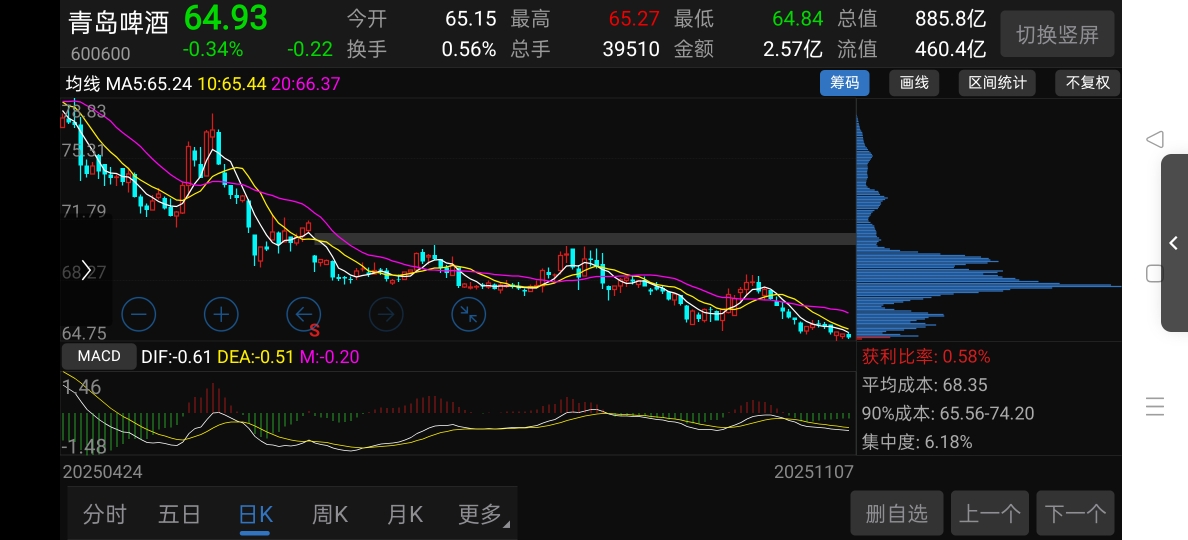The image size is (1188, 540).
Task: Tap M:-0.20 MACD value
Action: coord(329,357)
